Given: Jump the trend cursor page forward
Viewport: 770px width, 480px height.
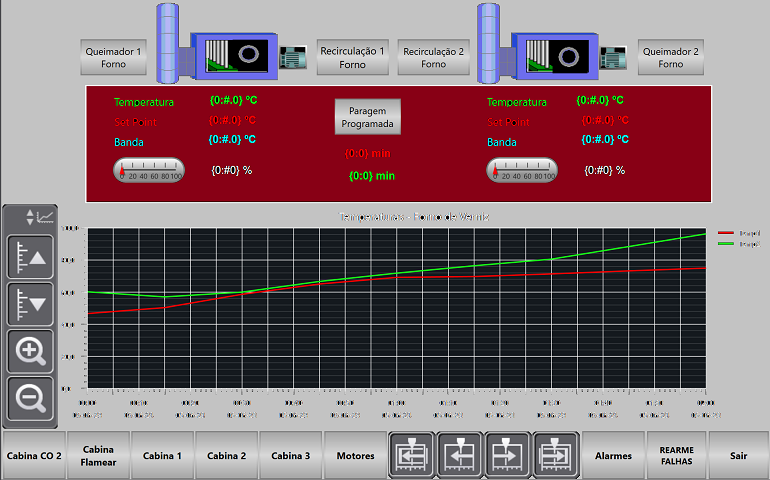Looking at the screenshot, I should (556, 454).
